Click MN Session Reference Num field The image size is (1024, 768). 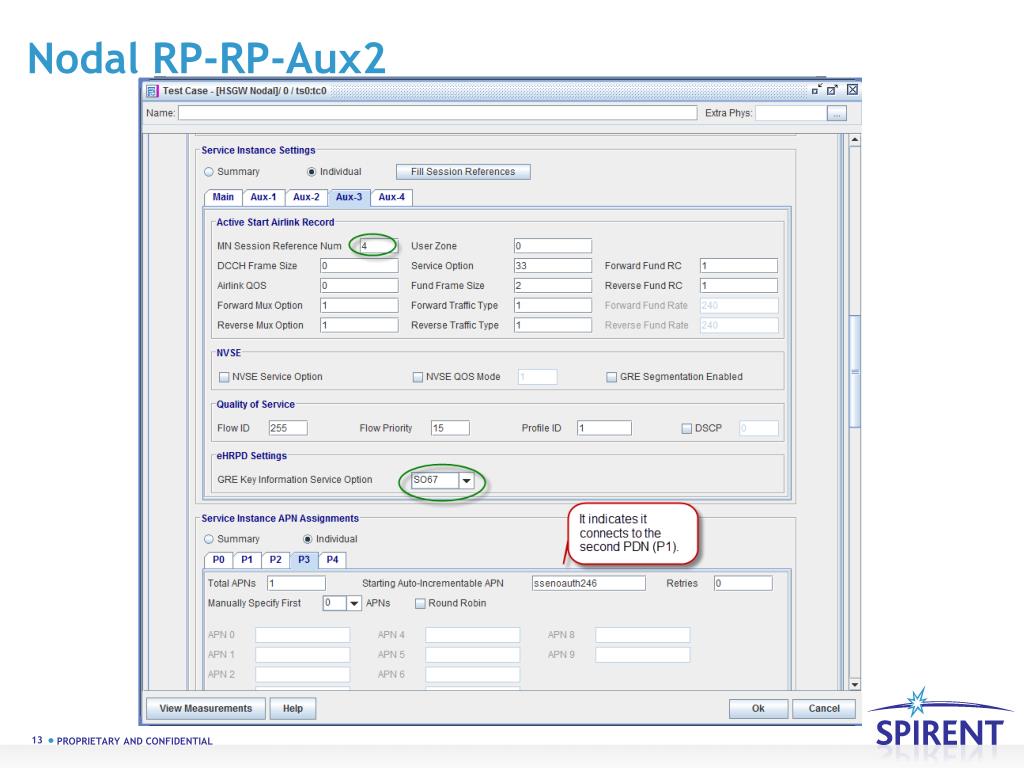378,246
